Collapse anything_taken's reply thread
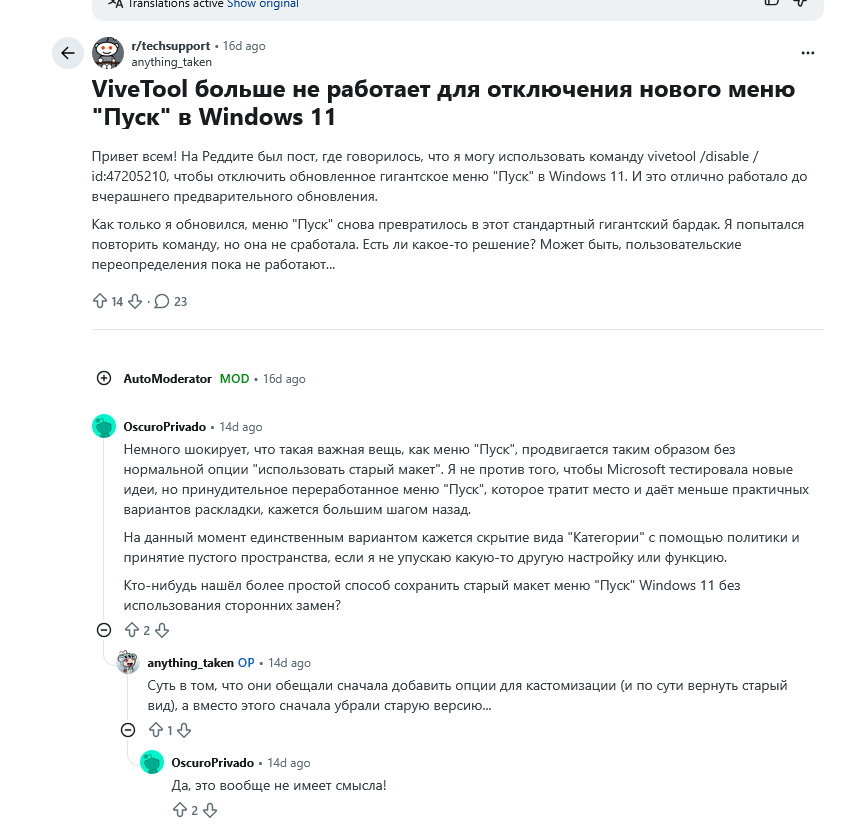Screen dimensions: 847x837 [128, 731]
